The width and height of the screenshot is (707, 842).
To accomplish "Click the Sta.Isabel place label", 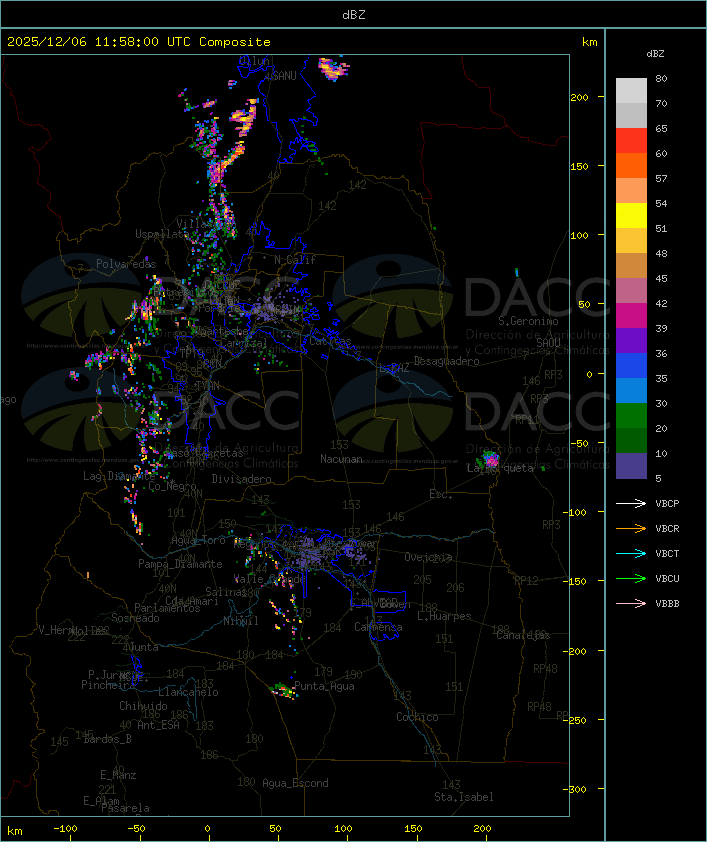I will pyautogui.click(x=464, y=797).
